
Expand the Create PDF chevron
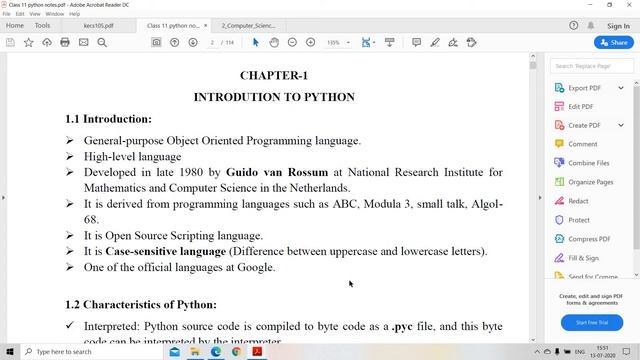pos(621,125)
